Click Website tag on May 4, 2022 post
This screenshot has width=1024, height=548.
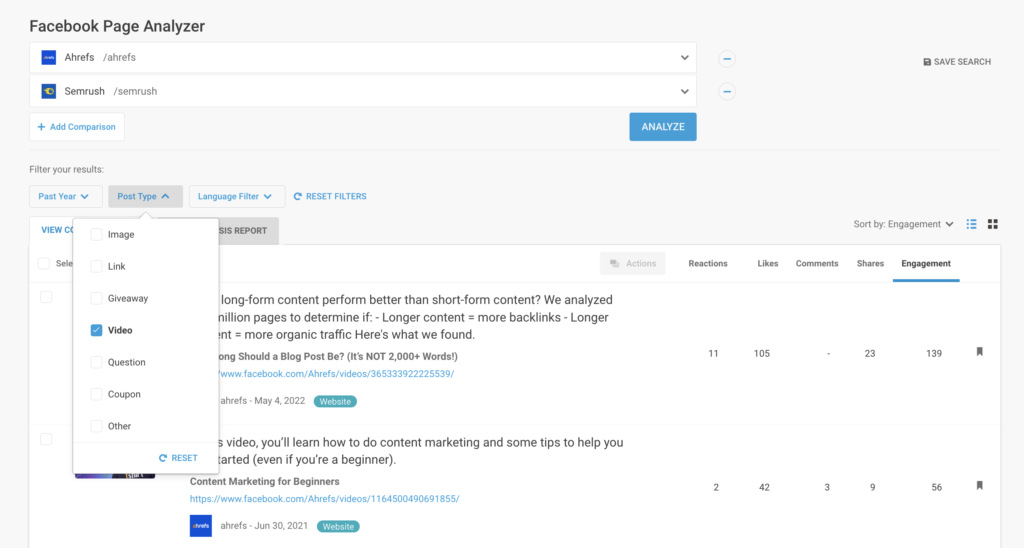pos(335,402)
